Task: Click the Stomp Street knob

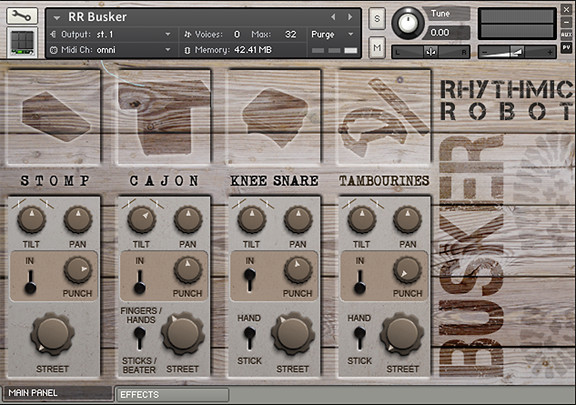Action: click(x=53, y=334)
